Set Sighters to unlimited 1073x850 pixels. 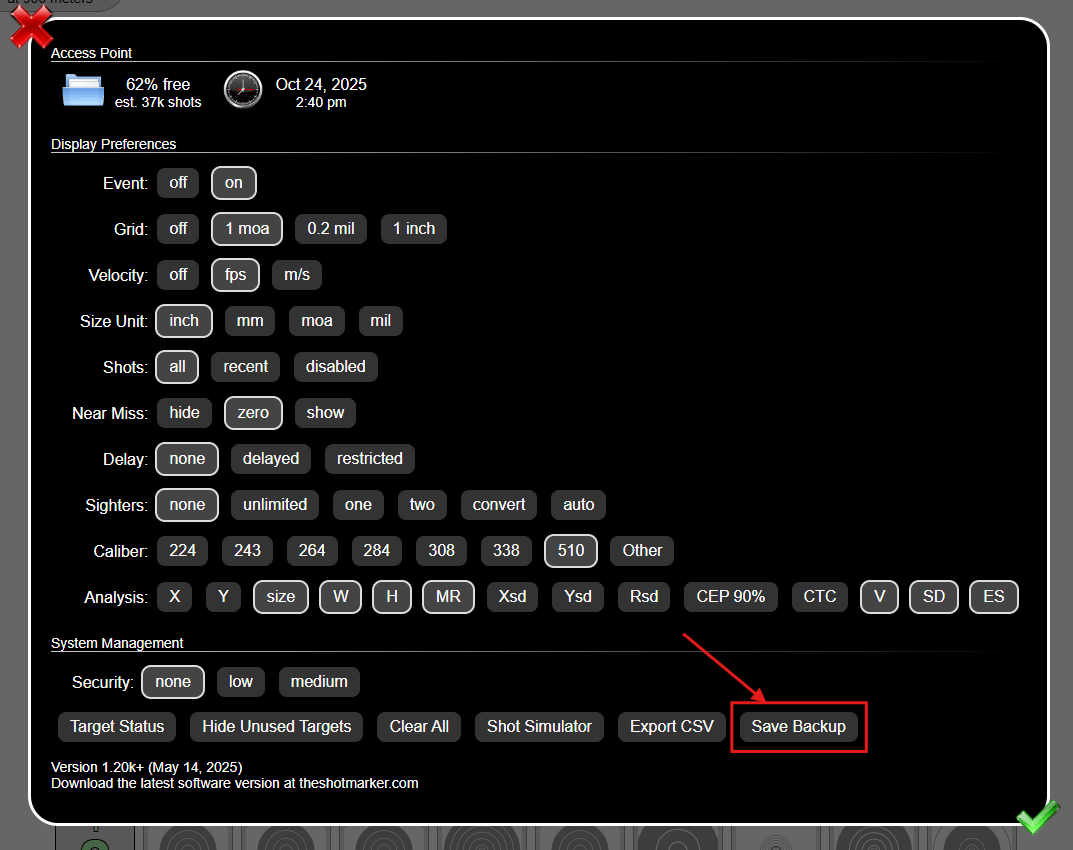pos(275,505)
